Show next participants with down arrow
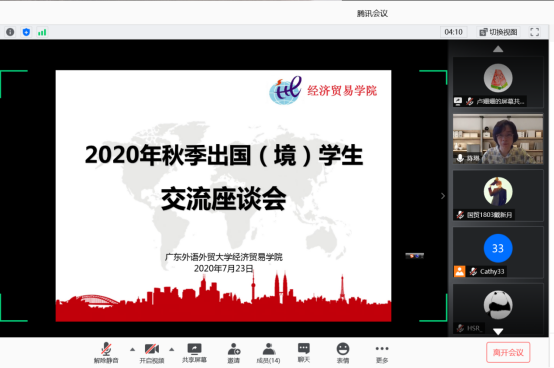The width and height of the screenshot is (554, 368). pos(498,331)
